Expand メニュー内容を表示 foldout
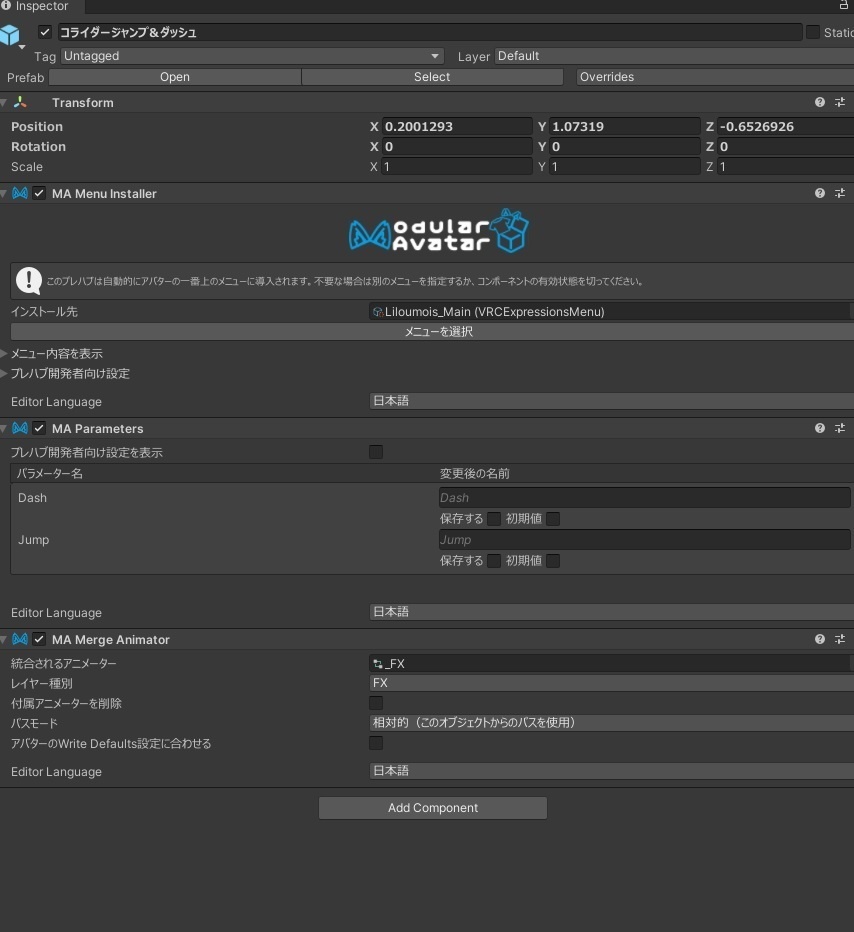The height and width of the screenshot is (932, 854). (4, 354)
